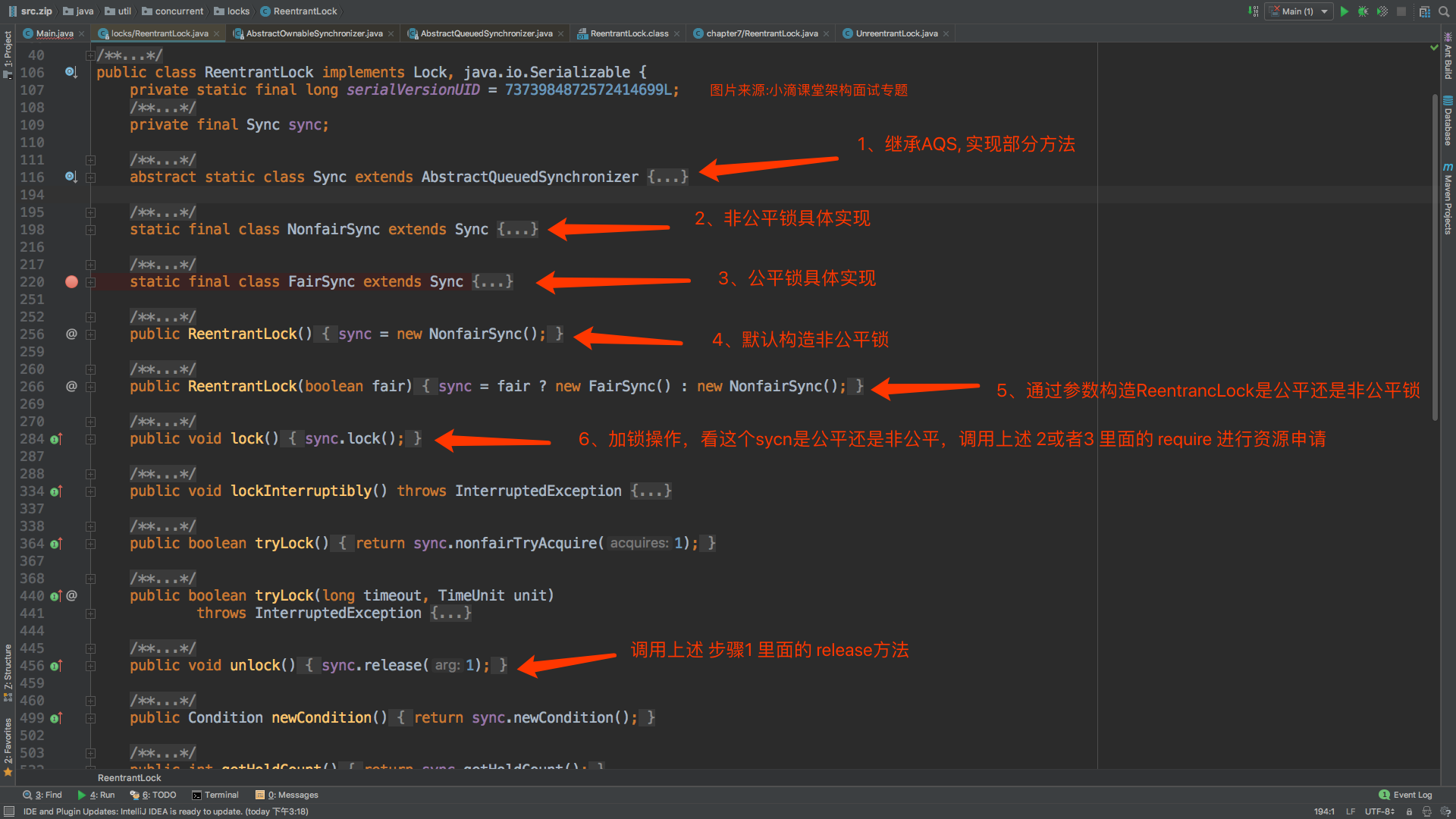
Task: Toggle the read-only lock icon in status bar
Action: click(x=1409, y=811)
